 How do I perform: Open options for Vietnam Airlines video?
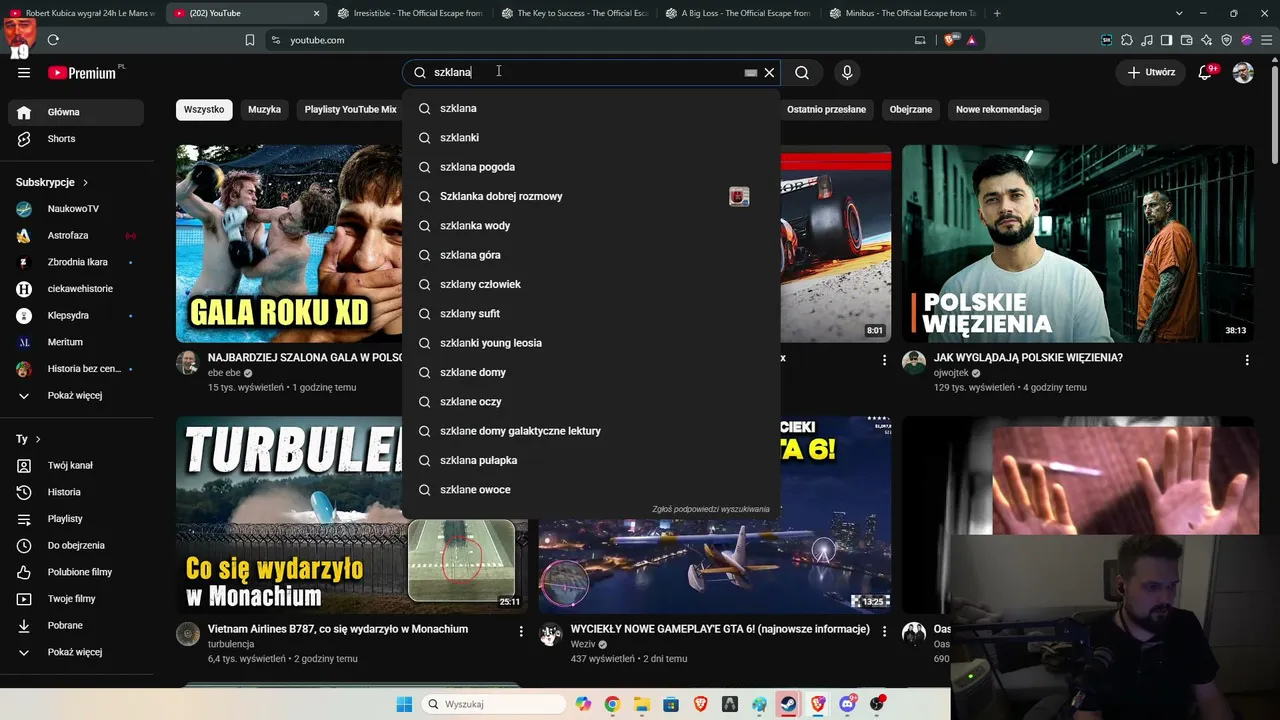(521, 632)
